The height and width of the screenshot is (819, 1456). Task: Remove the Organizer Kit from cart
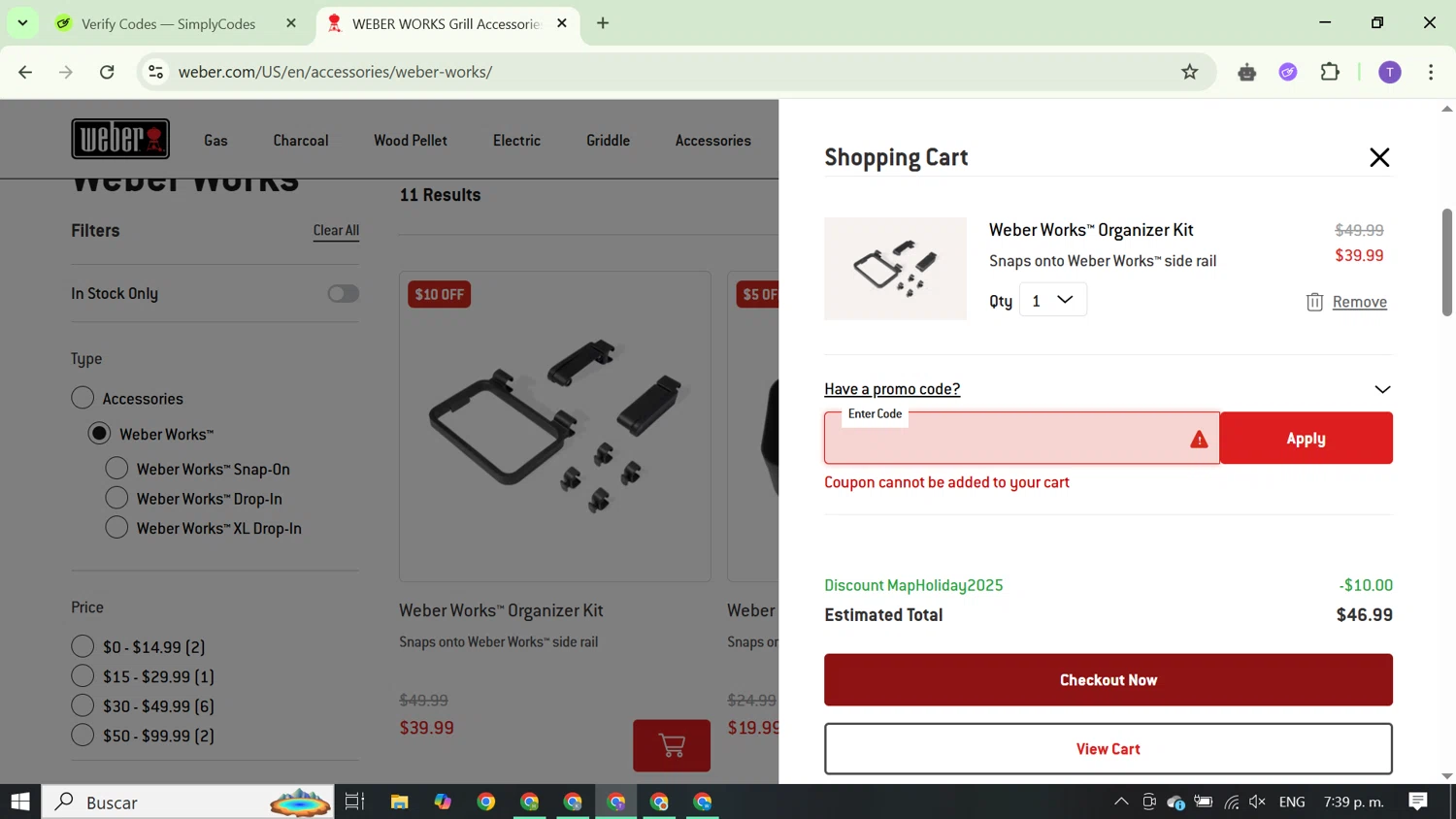coord(1359,302)
